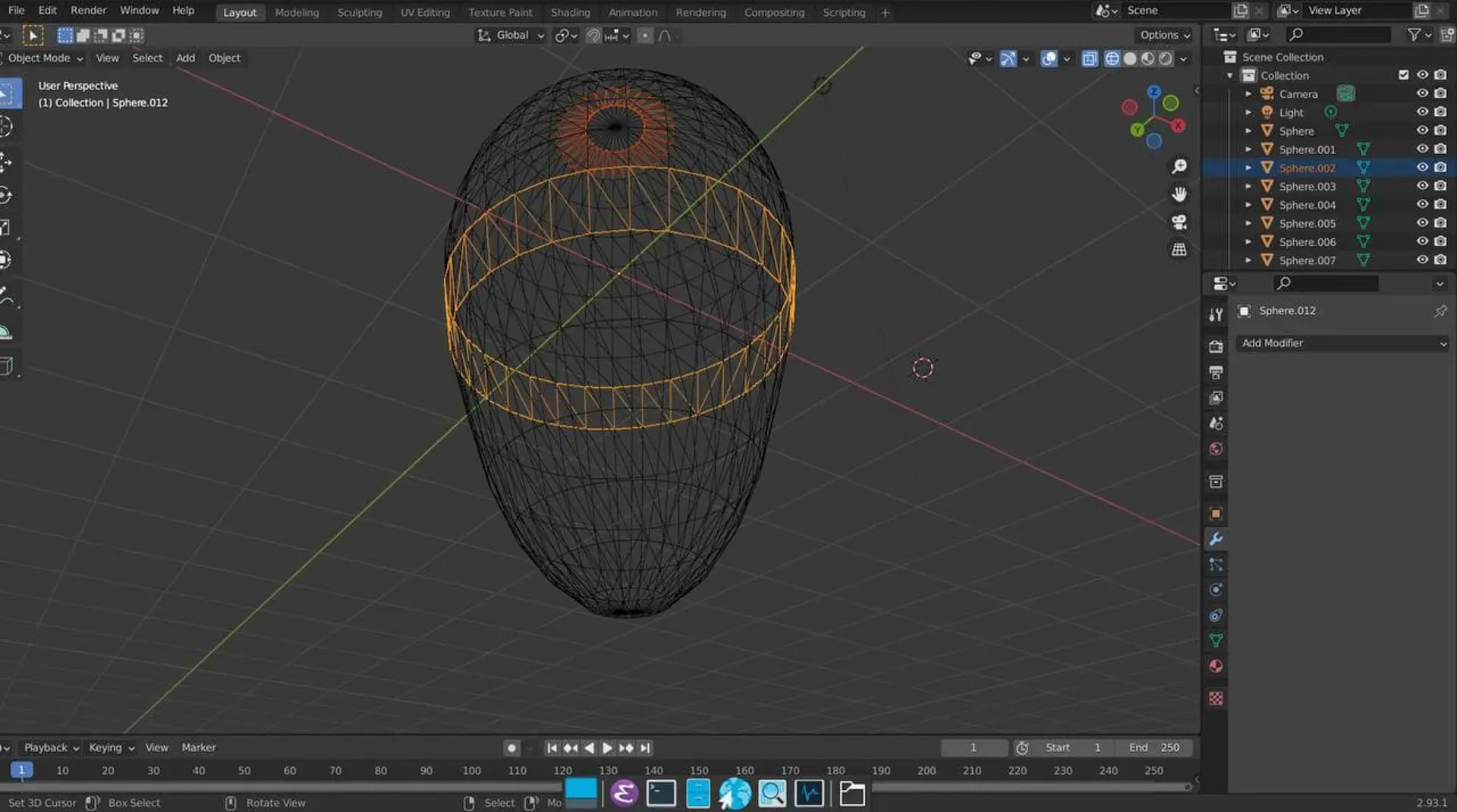Hide the Light object with its eye icon
The width and height of the screenshot is (1457, 812).
1422,112
